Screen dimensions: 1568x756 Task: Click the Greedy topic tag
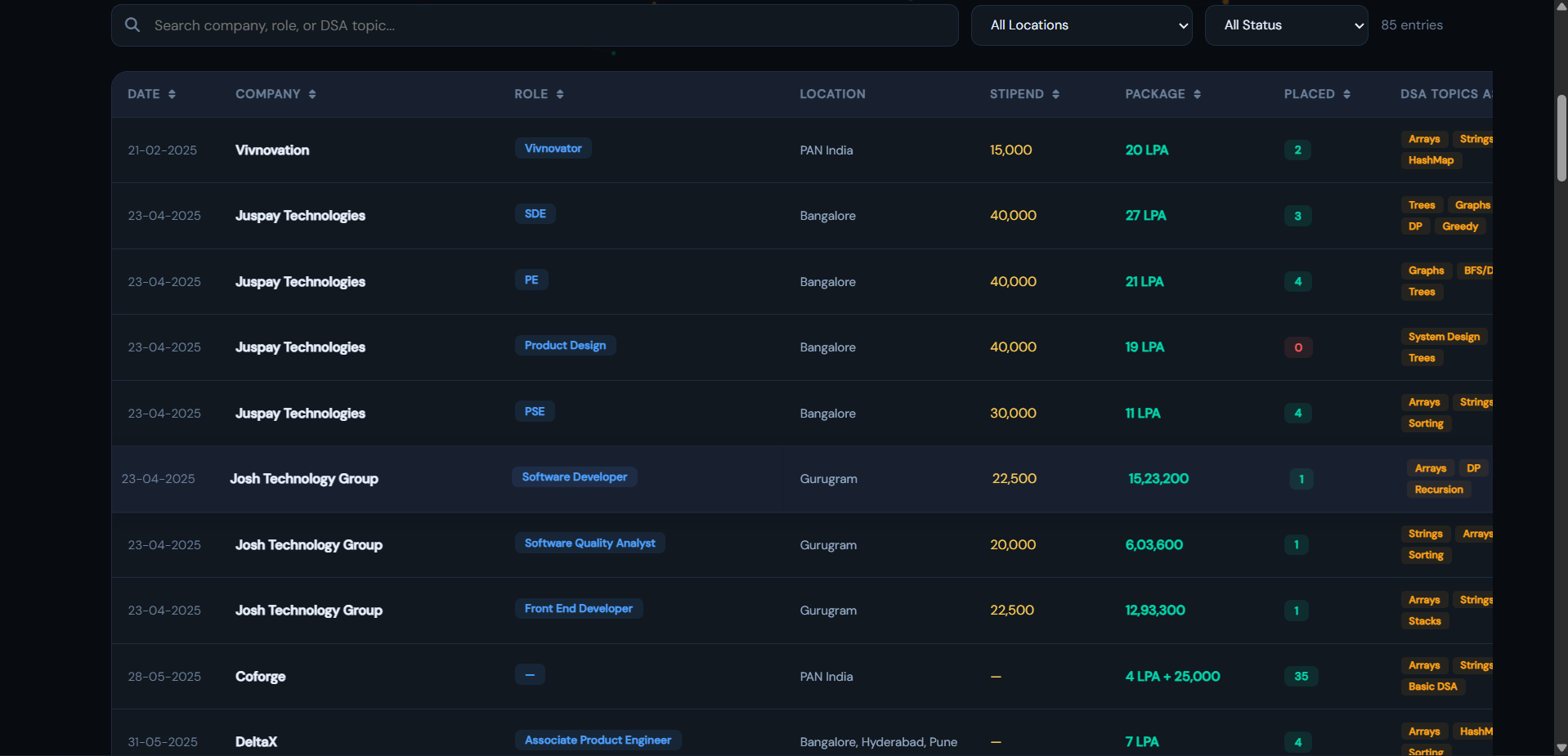[1460, 226]
